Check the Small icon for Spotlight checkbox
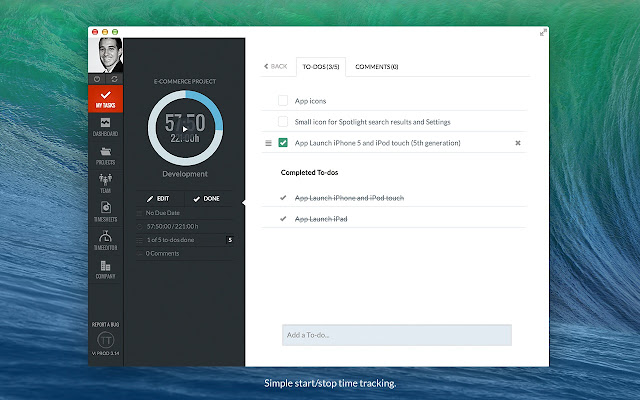This screenshot has width=640, height=400. 283,121
